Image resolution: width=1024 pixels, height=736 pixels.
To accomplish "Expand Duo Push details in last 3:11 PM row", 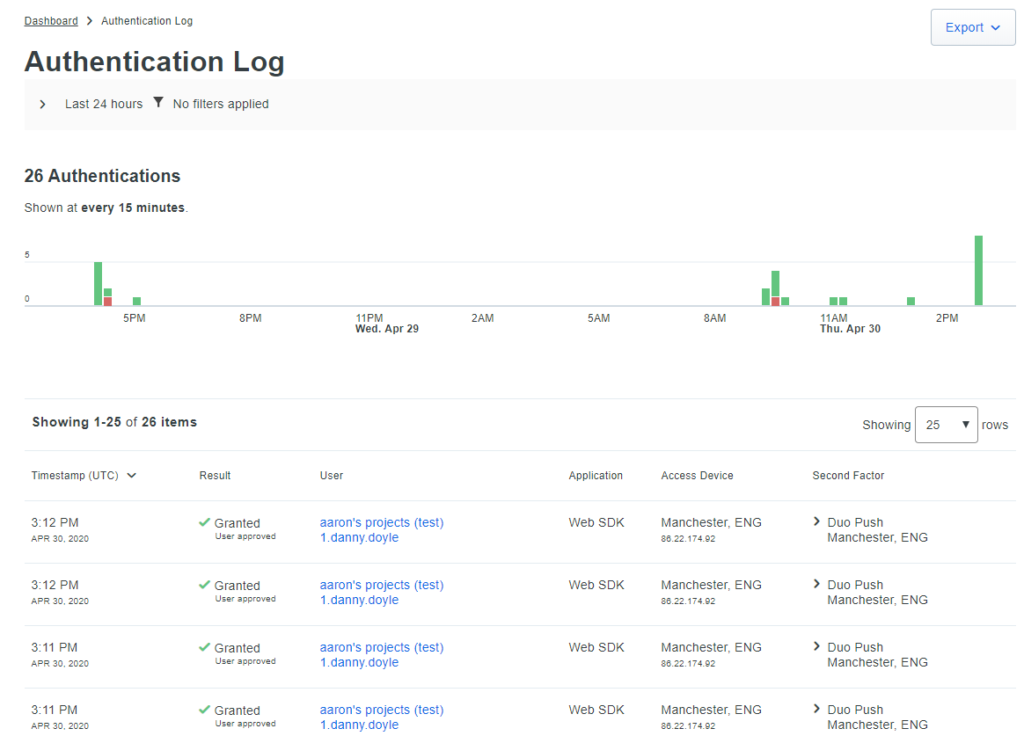I will coord(816,709).
